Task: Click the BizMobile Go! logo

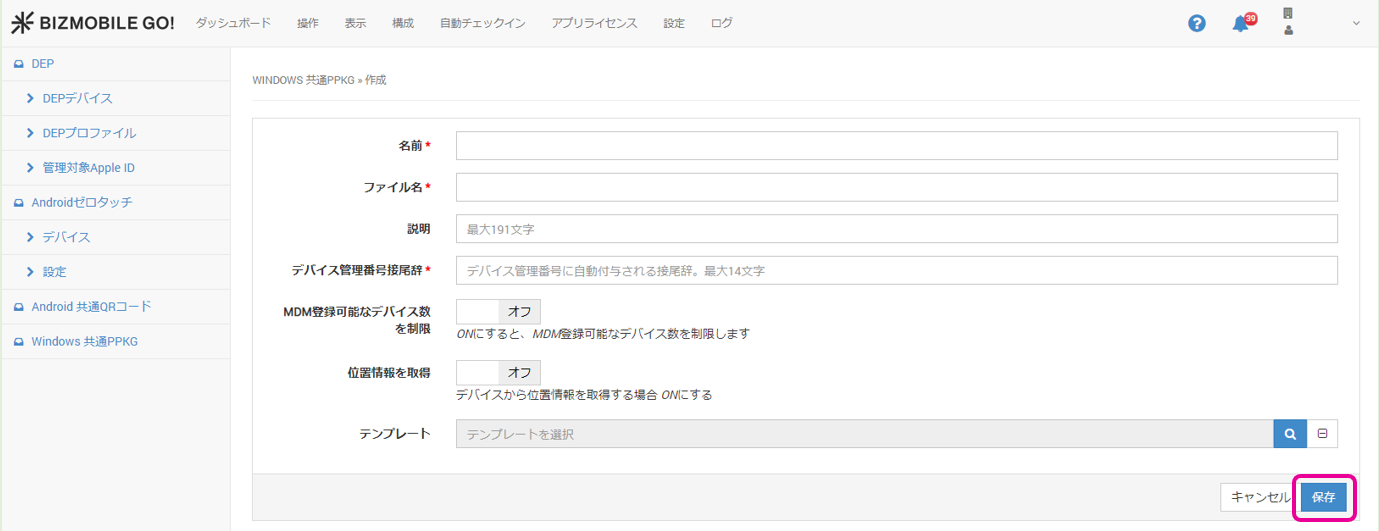Action: coord(93,23)
